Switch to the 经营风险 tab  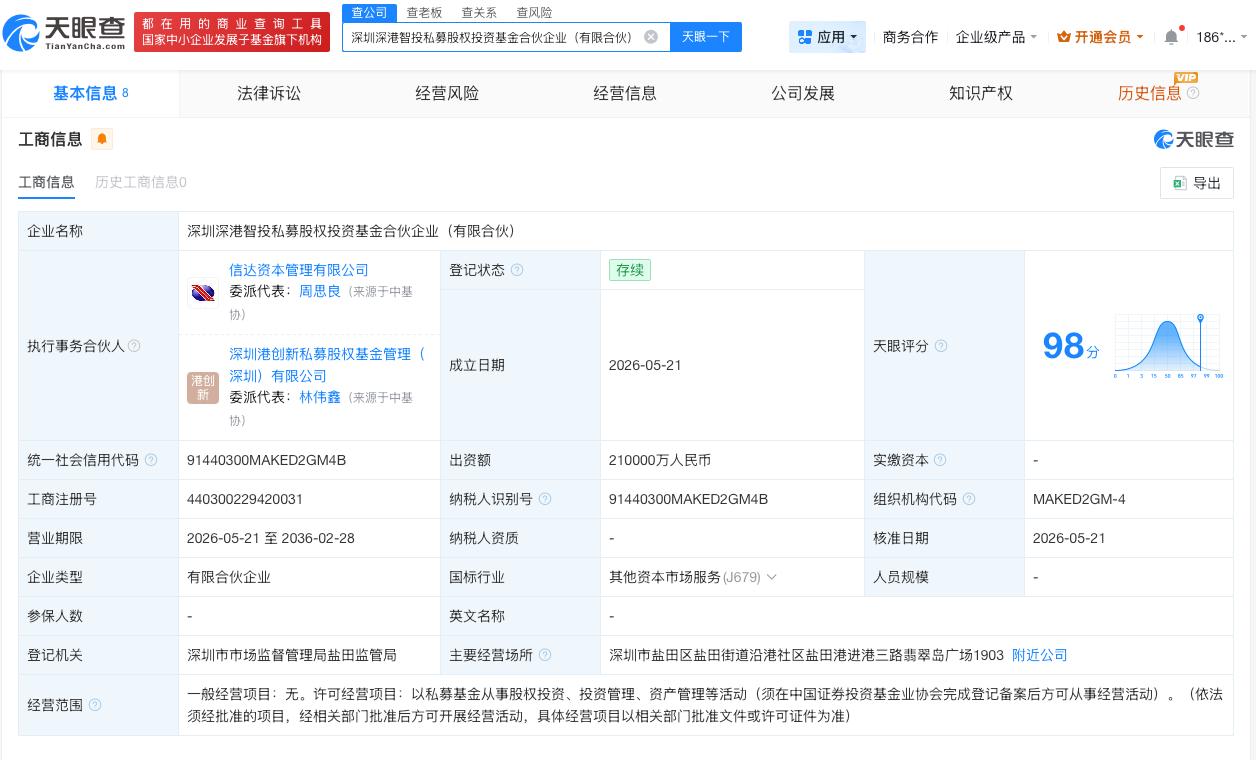(x=447, y=93)
